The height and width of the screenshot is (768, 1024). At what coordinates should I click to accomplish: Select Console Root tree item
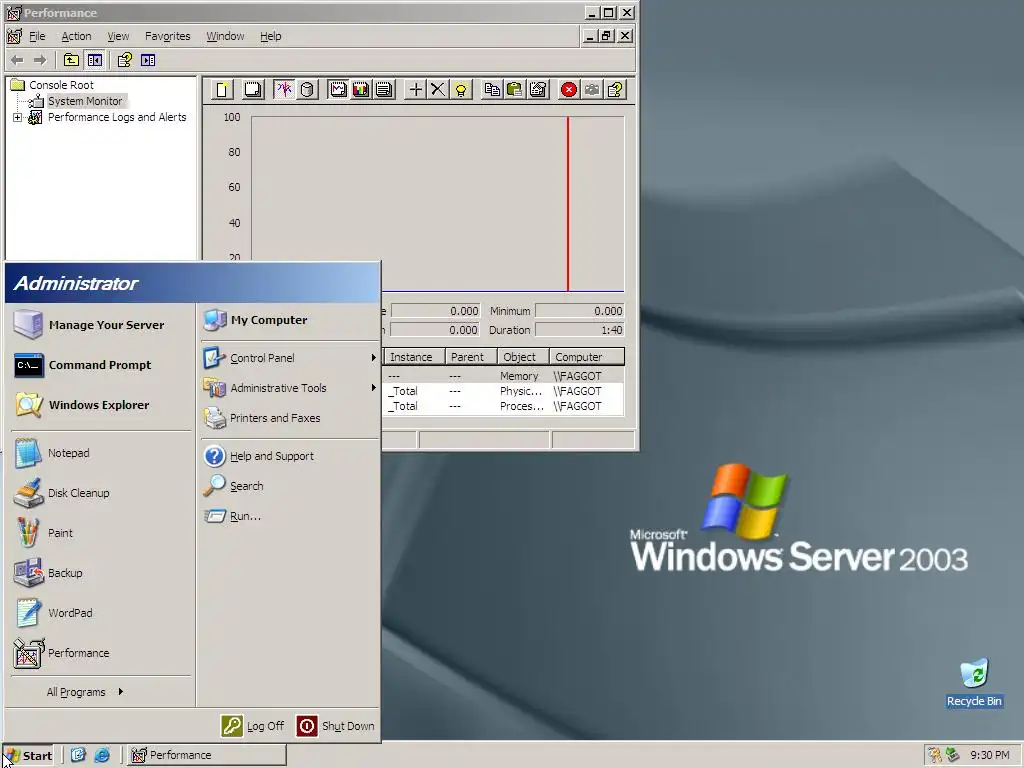(x=61, y=85)
